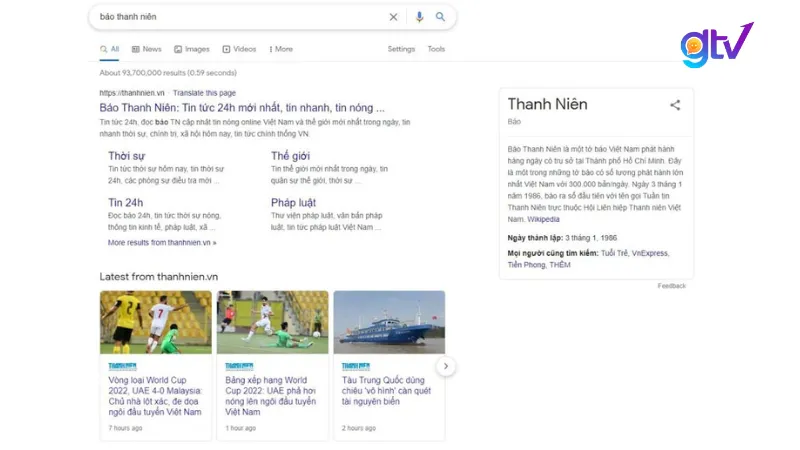This screenshot has width=800, height=450.
Task: Open the 'Thế giới' sitelink
Action: (x=290, y=156)
